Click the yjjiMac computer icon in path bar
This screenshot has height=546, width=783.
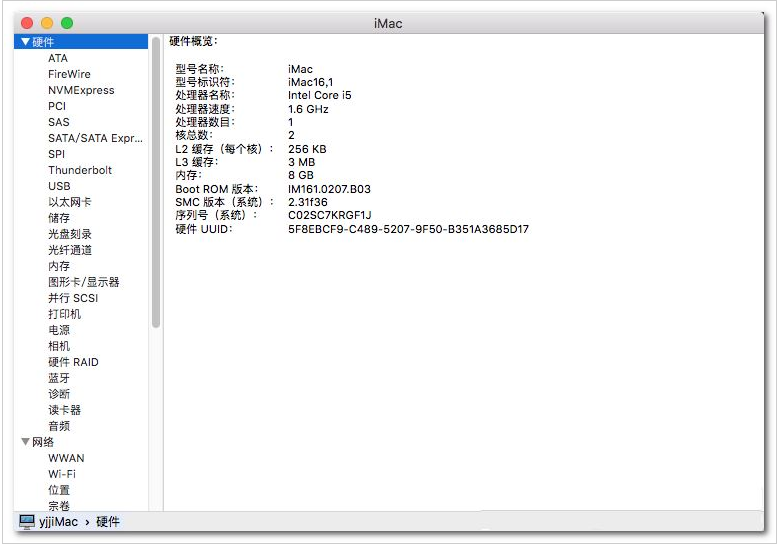tap(26, 522)
